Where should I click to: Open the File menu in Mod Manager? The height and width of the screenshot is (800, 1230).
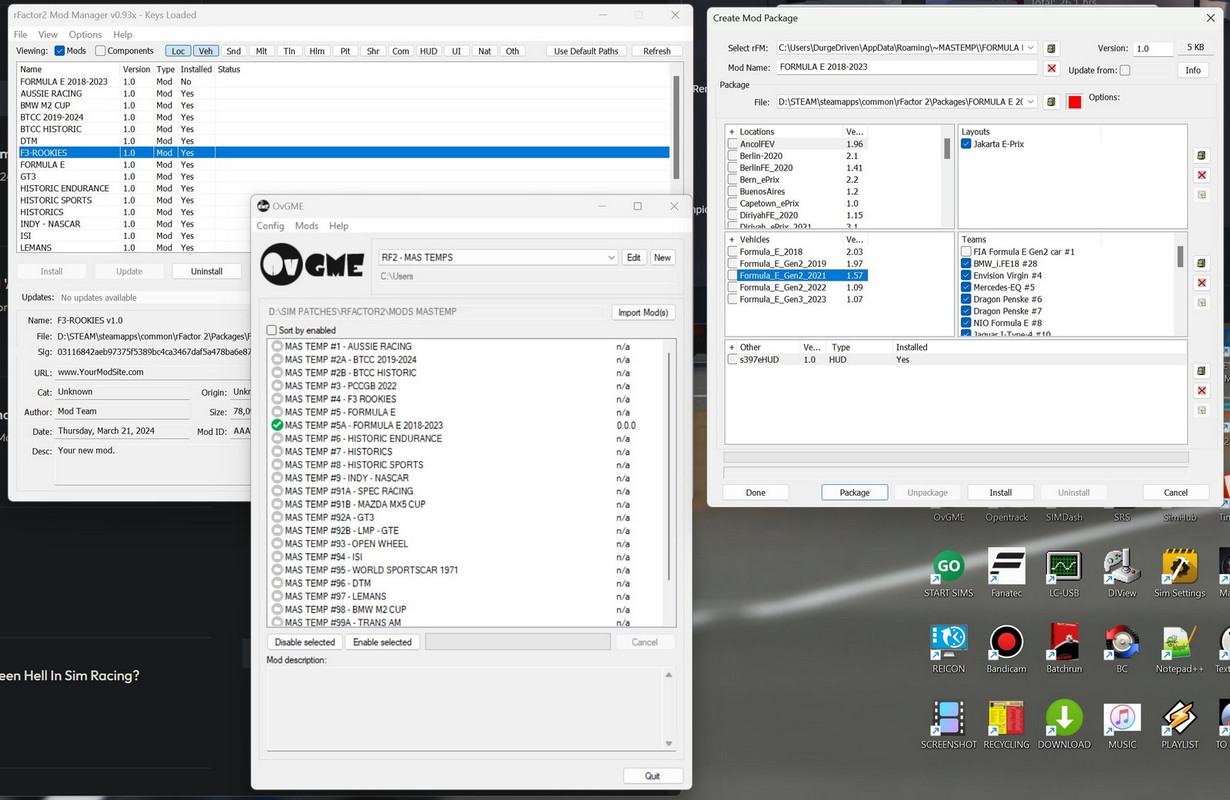click(x=20, y=34)
